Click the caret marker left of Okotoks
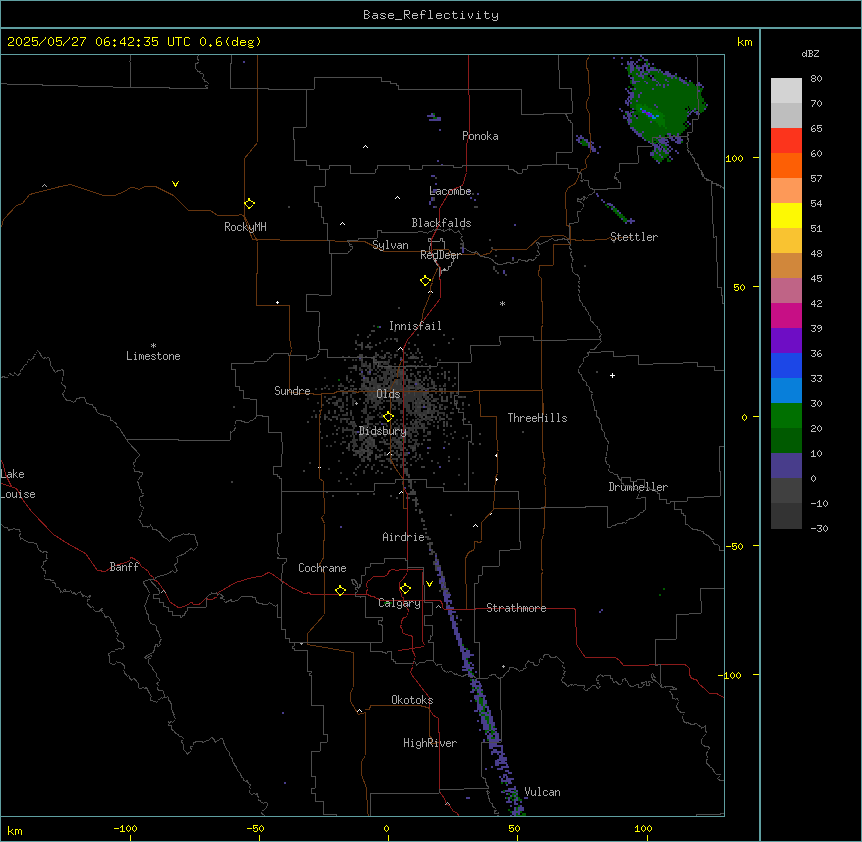The height and width of the screenshot is (842, 862). [359, 711]
